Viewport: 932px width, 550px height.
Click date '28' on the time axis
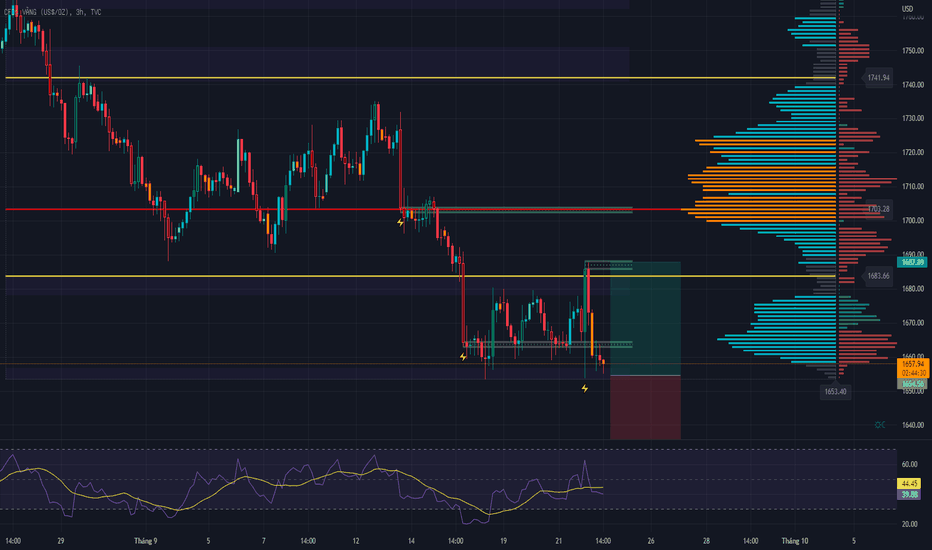pos(706,540)
